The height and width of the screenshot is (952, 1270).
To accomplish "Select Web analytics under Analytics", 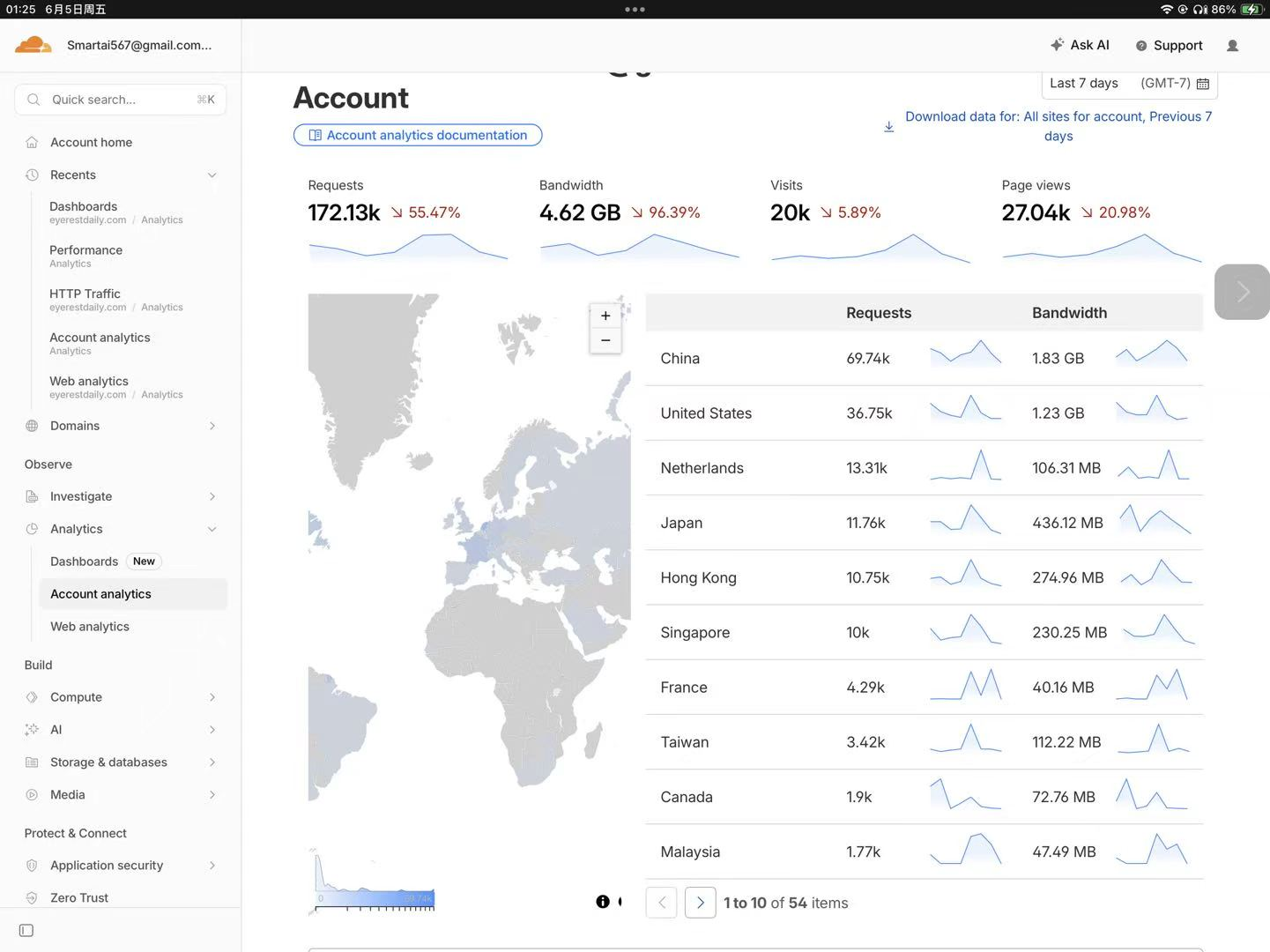I will [x=90, y=627].
